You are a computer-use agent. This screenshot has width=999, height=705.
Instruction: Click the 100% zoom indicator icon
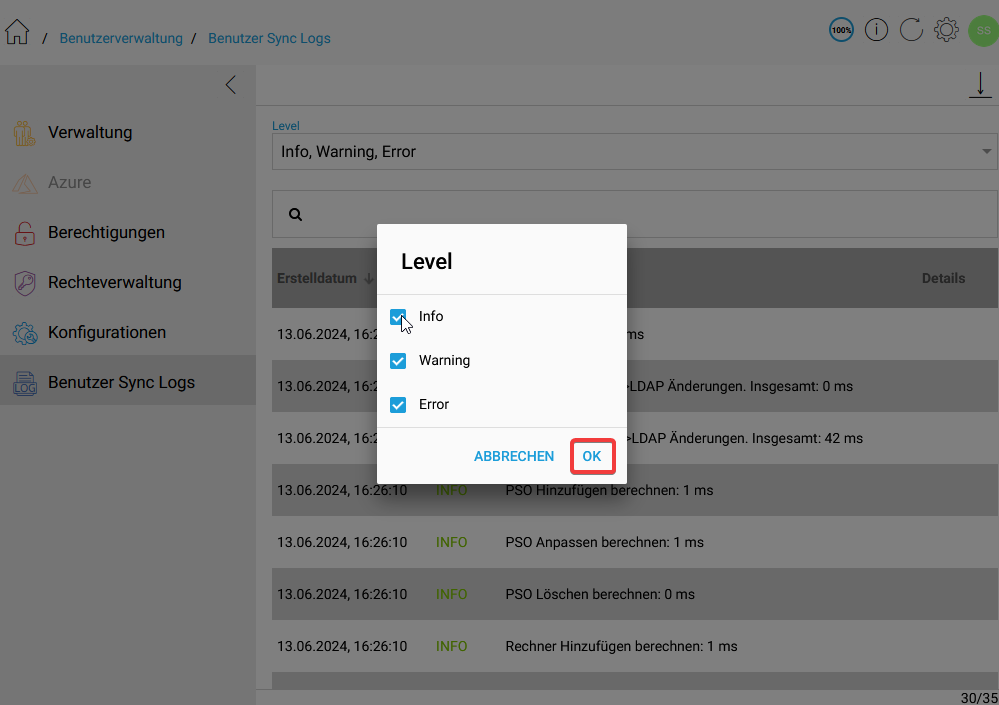(841, 30)
